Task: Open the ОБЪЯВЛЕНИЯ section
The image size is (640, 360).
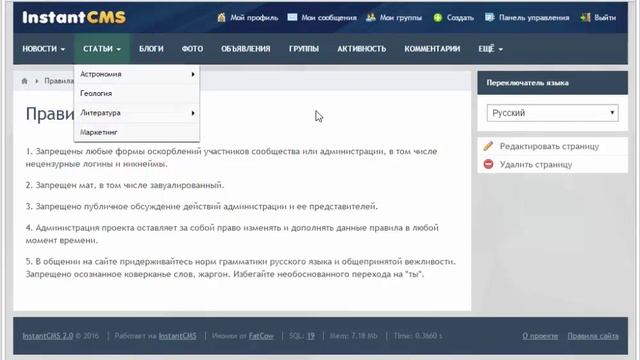Action: pos(246,49)
